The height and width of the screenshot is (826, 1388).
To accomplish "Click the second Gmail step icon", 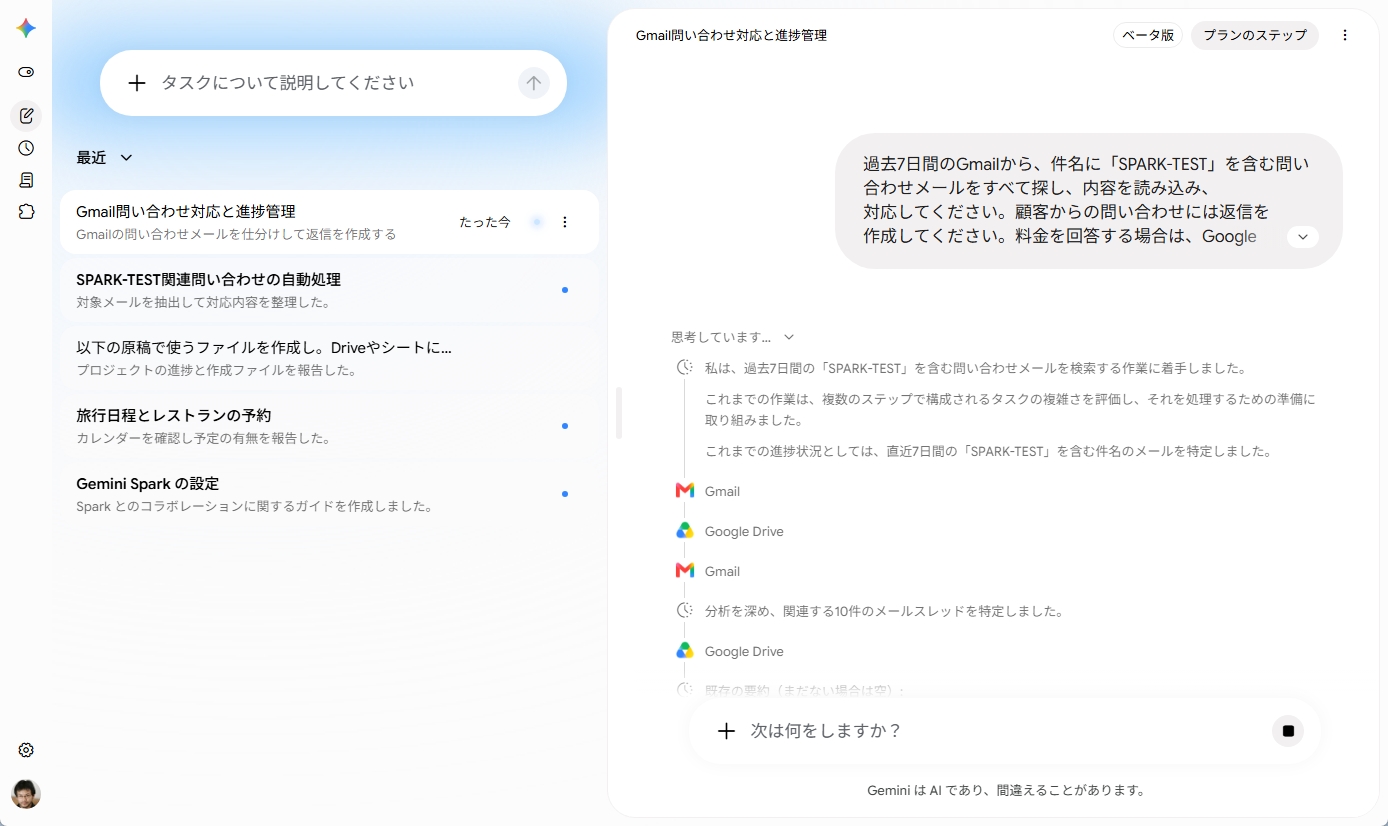I will [x=685, y=571].
